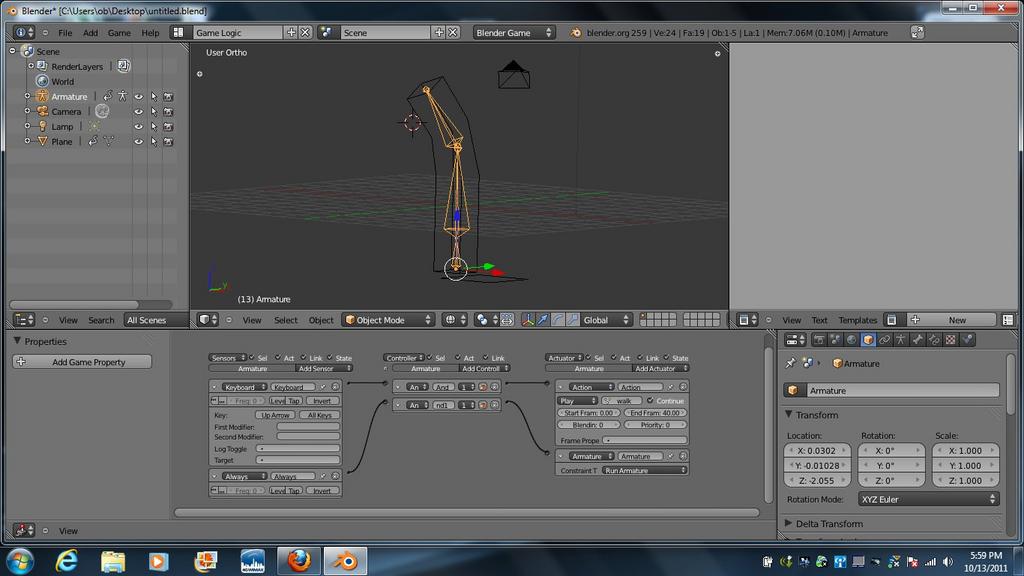
Task: Enable the scale manipulator icon
Action: point(573,320)
